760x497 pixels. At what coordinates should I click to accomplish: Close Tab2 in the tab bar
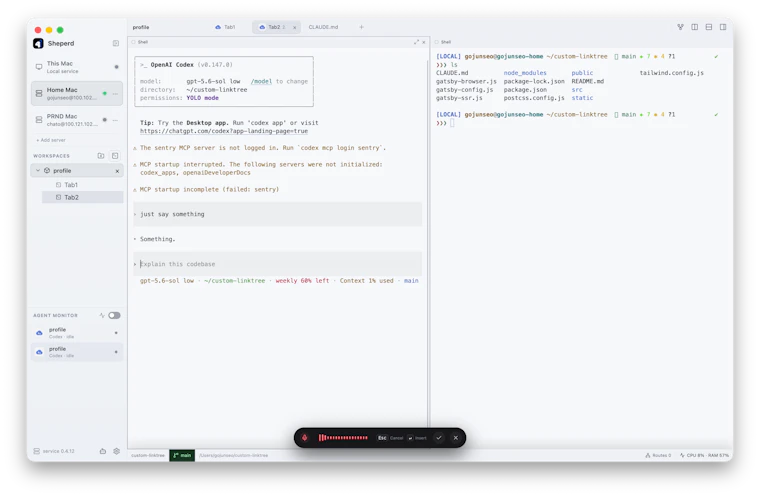coord(295,28)
